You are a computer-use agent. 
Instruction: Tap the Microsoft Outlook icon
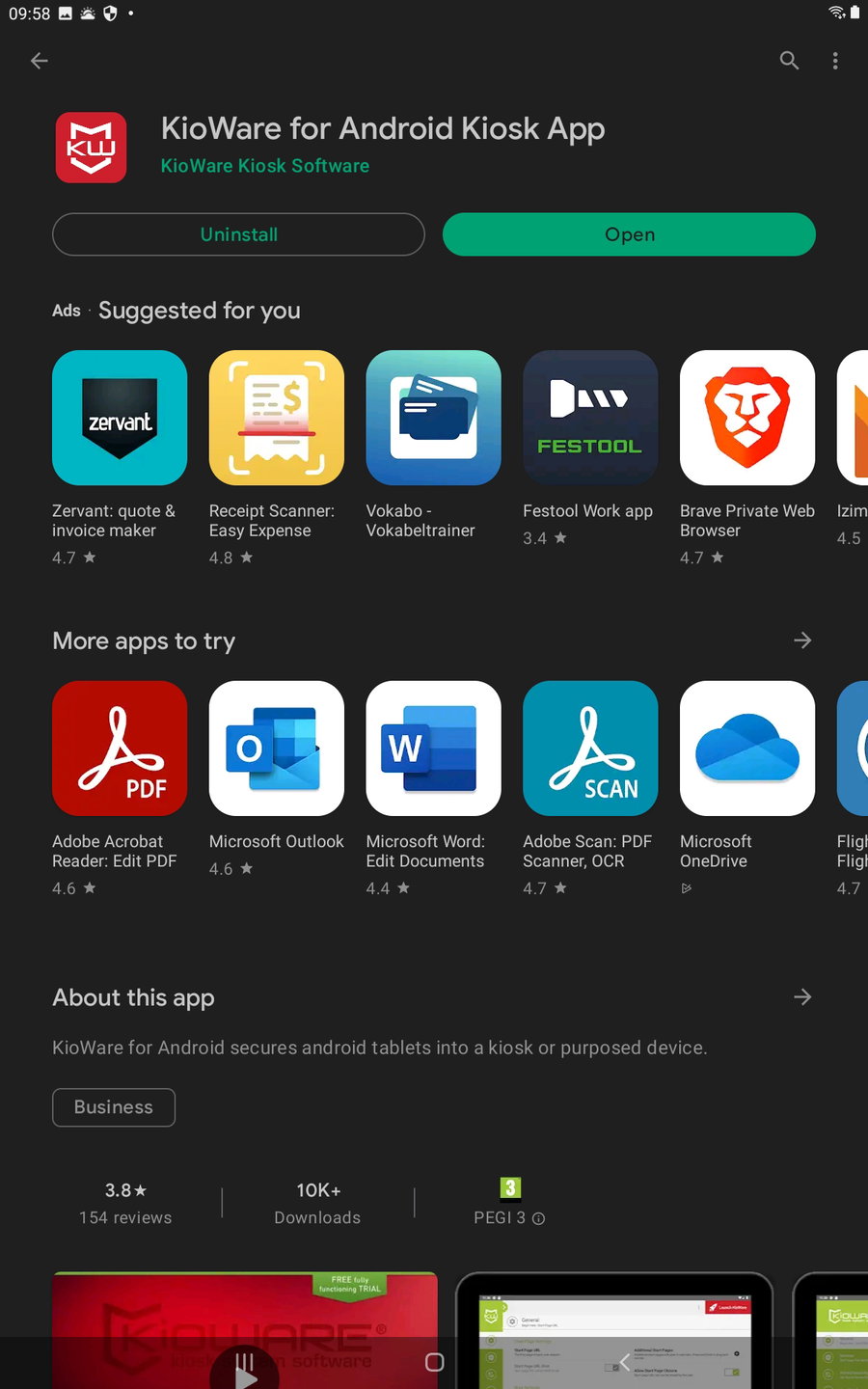click(x=277, y=749)
